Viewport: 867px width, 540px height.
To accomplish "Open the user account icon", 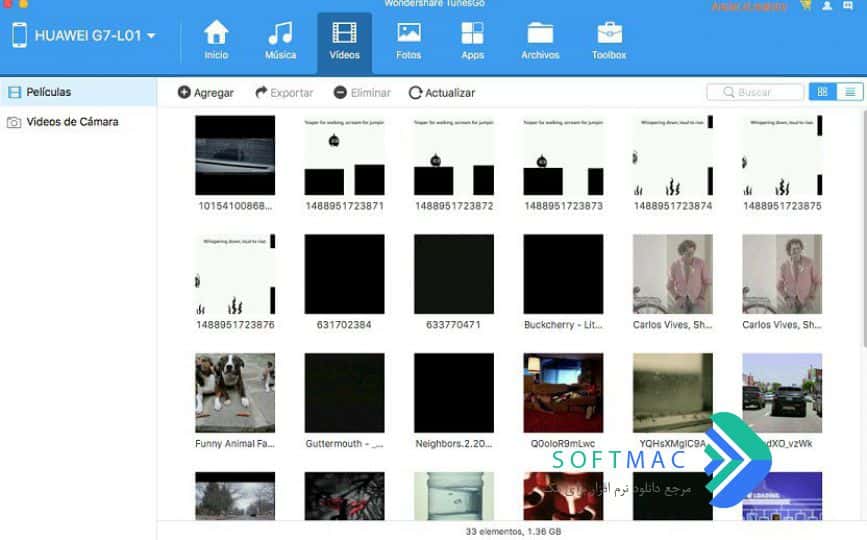I will point(827,6).
